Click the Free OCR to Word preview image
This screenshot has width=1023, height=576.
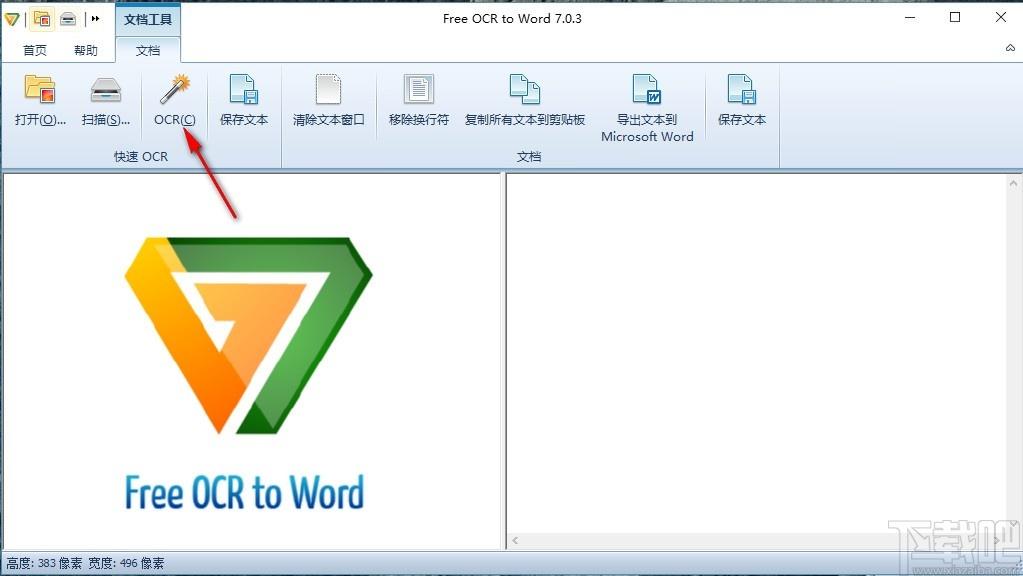[x=248, y=372]
